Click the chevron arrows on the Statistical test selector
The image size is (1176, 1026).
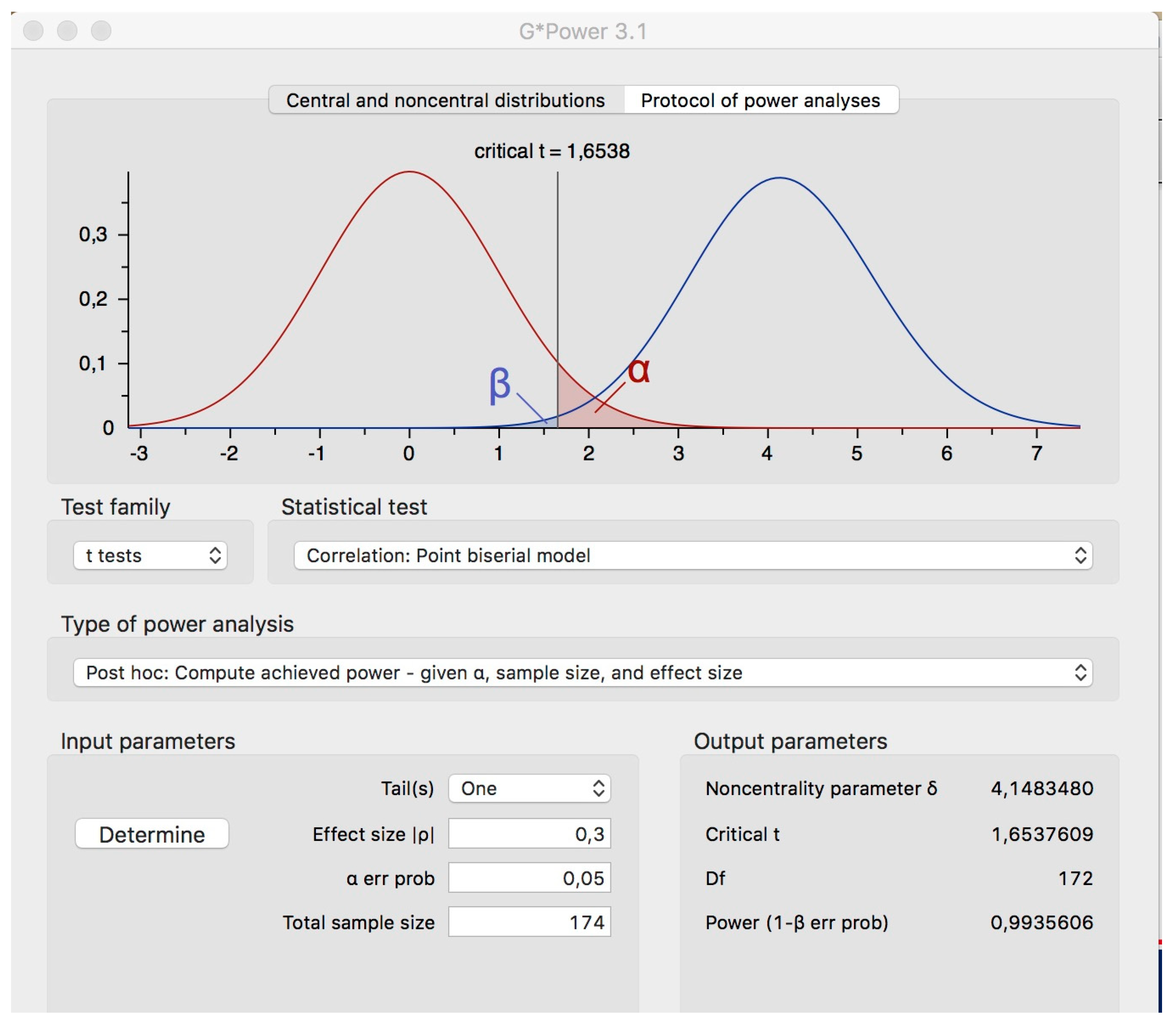pos(1081,555)
